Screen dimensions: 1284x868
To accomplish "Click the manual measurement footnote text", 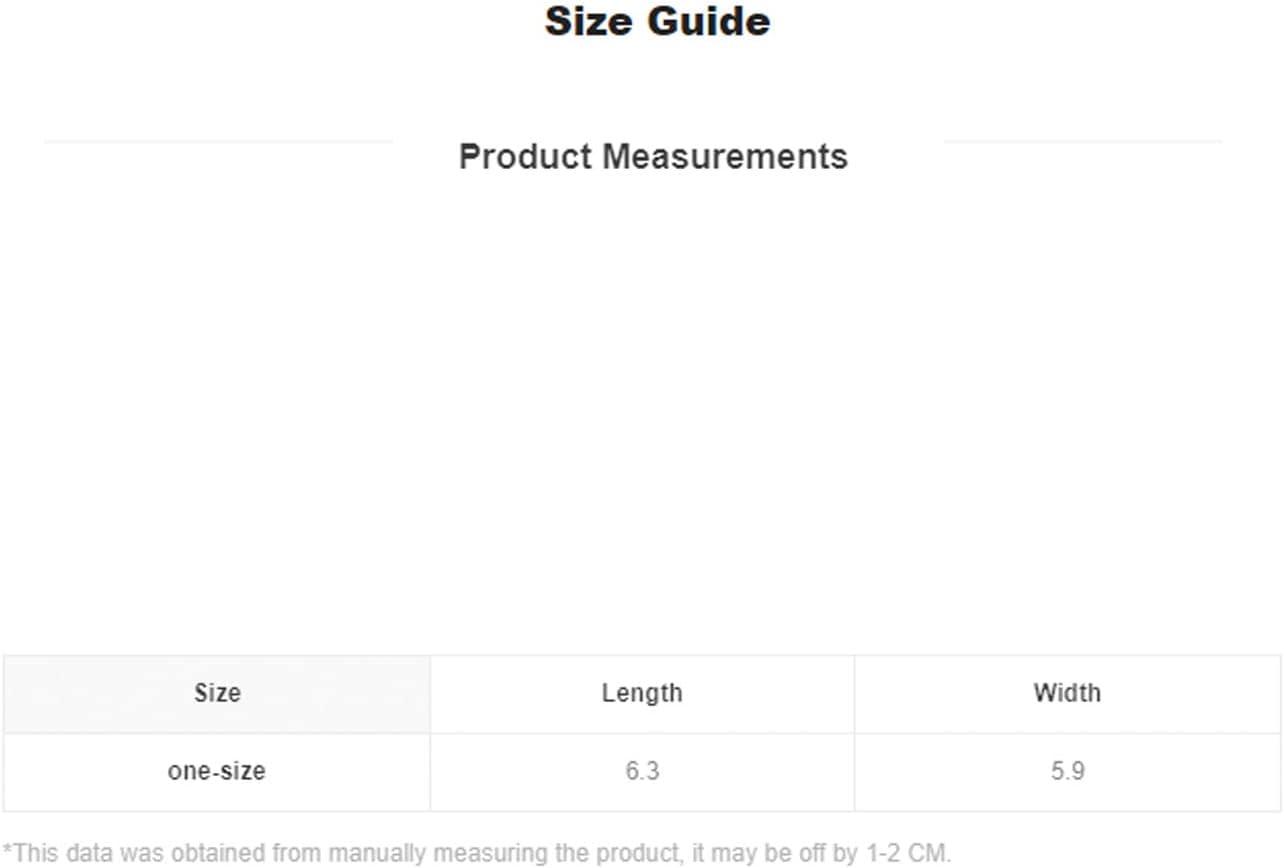I will click(477, 853).
